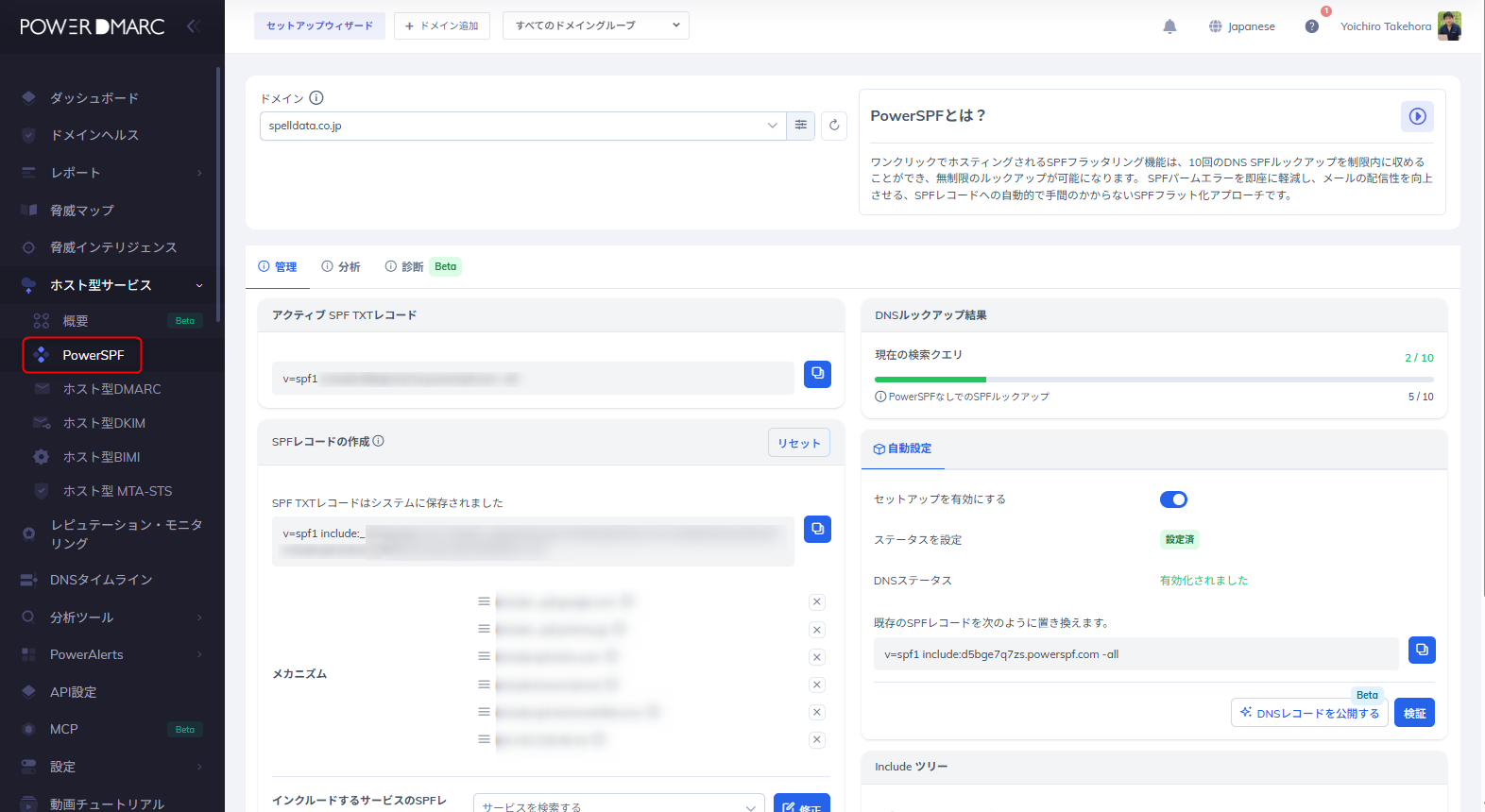Open 動画チュートリアル in the sidebar
Viewport: 1485px width, 812px height.
[109, 804]
